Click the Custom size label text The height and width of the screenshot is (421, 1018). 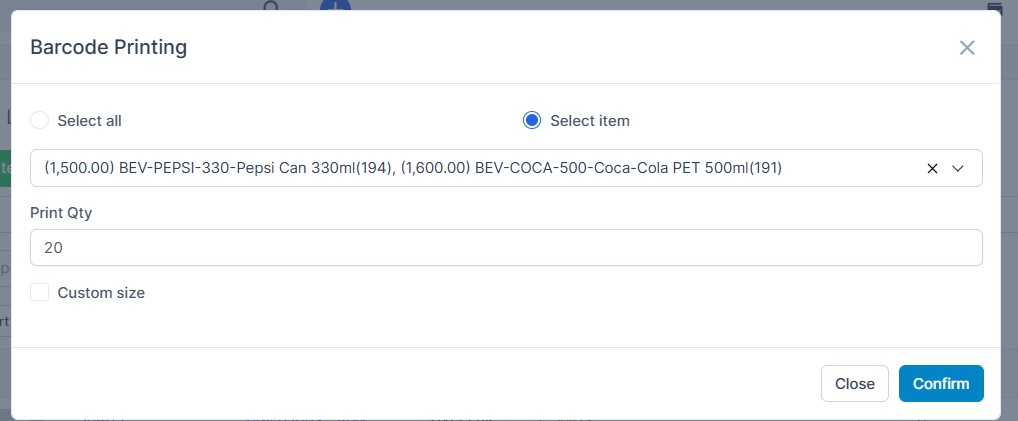point(101,293)
